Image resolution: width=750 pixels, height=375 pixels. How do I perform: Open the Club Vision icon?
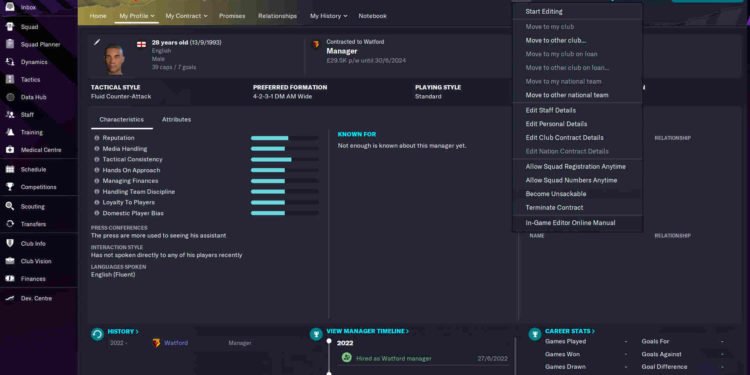tap(10, 261)
